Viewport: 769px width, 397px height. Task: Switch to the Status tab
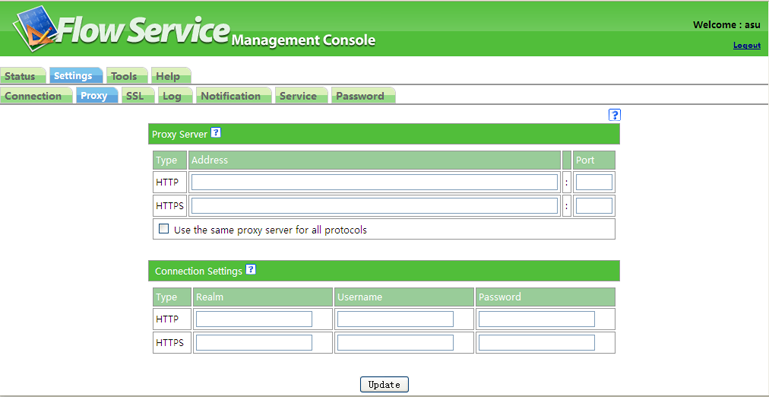click(23, 76)
